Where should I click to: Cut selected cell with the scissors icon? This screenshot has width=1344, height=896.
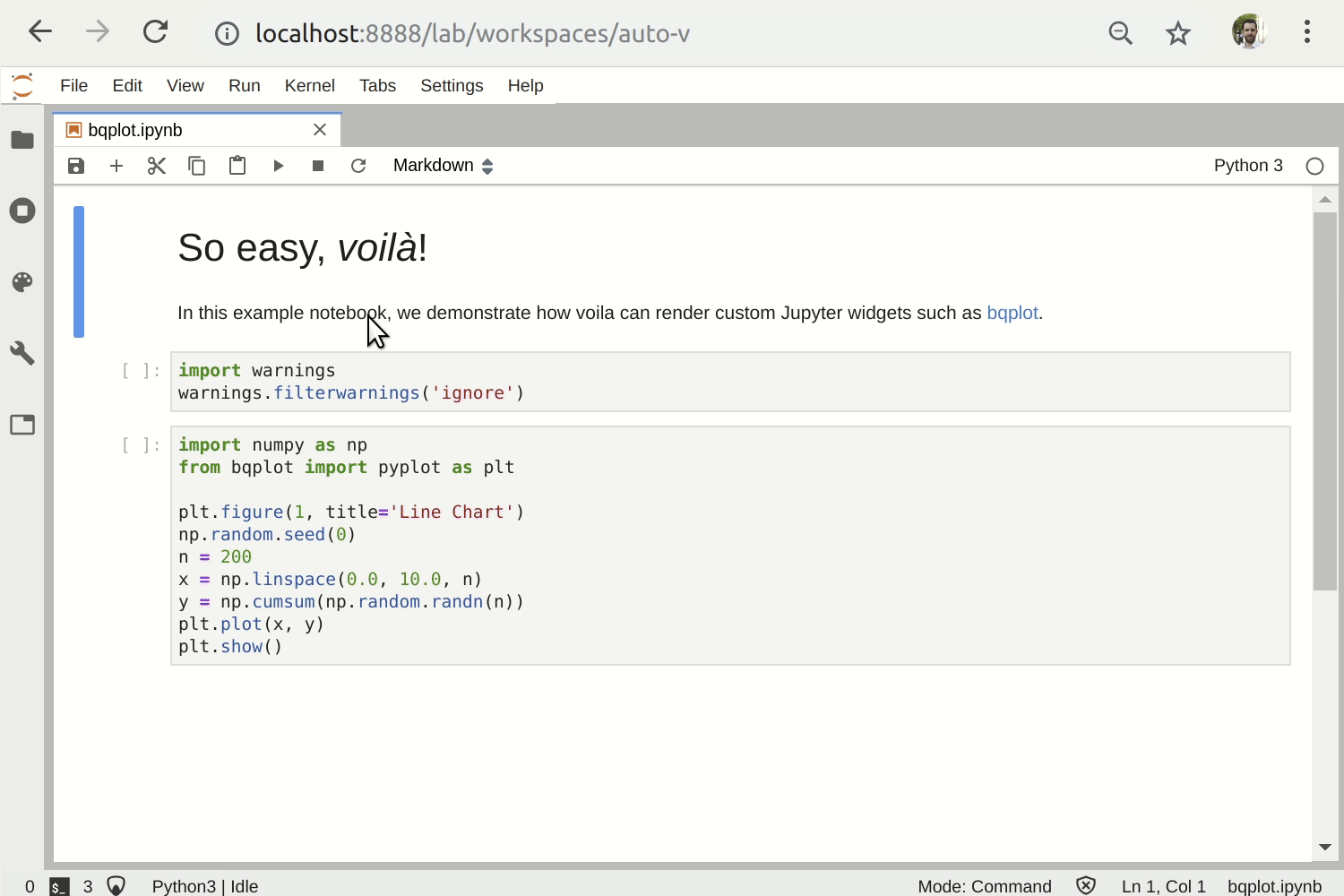pyautogui.click(x=157, y=166)
